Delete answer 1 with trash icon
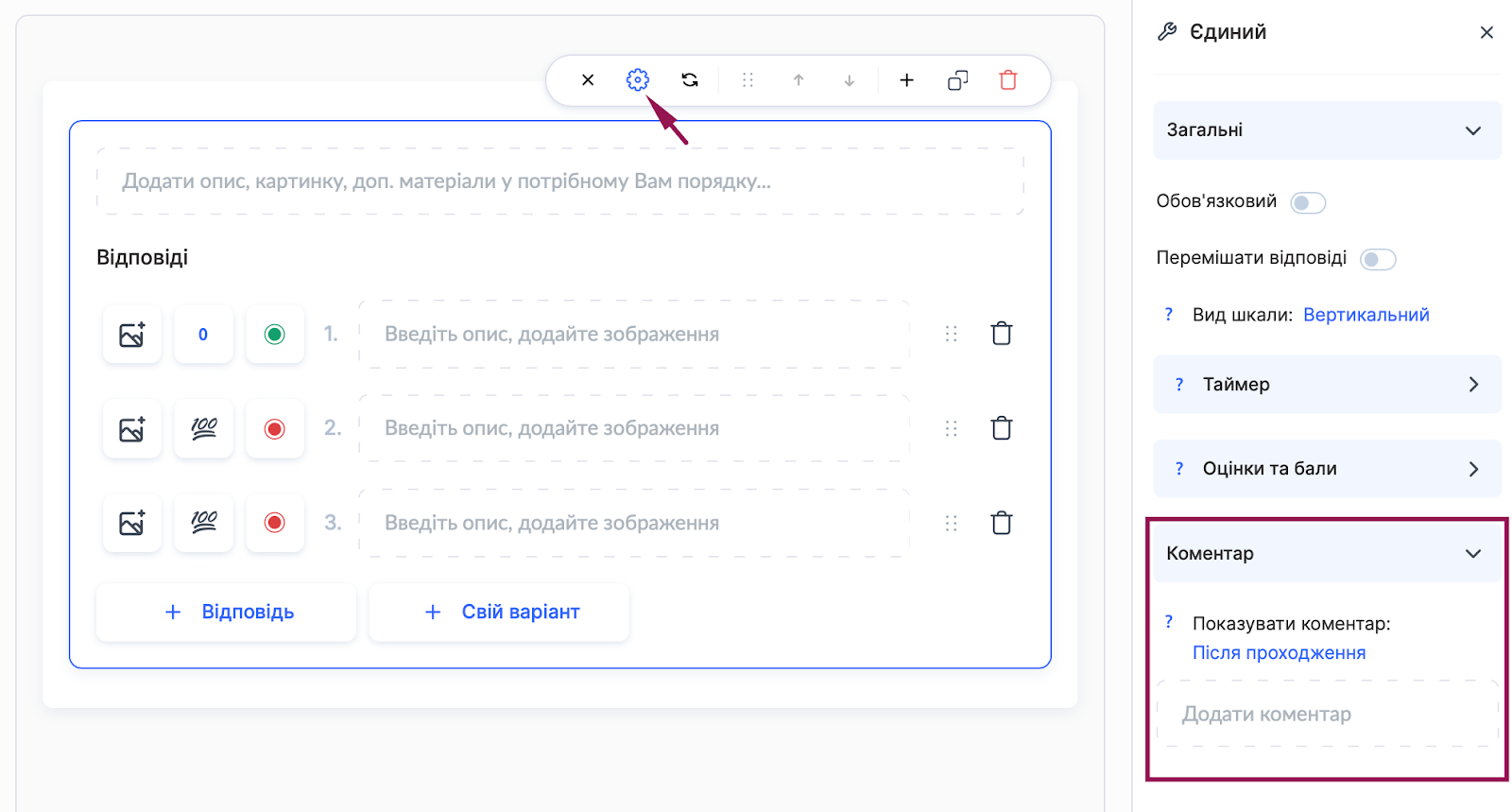 [x=1002, y=334]
